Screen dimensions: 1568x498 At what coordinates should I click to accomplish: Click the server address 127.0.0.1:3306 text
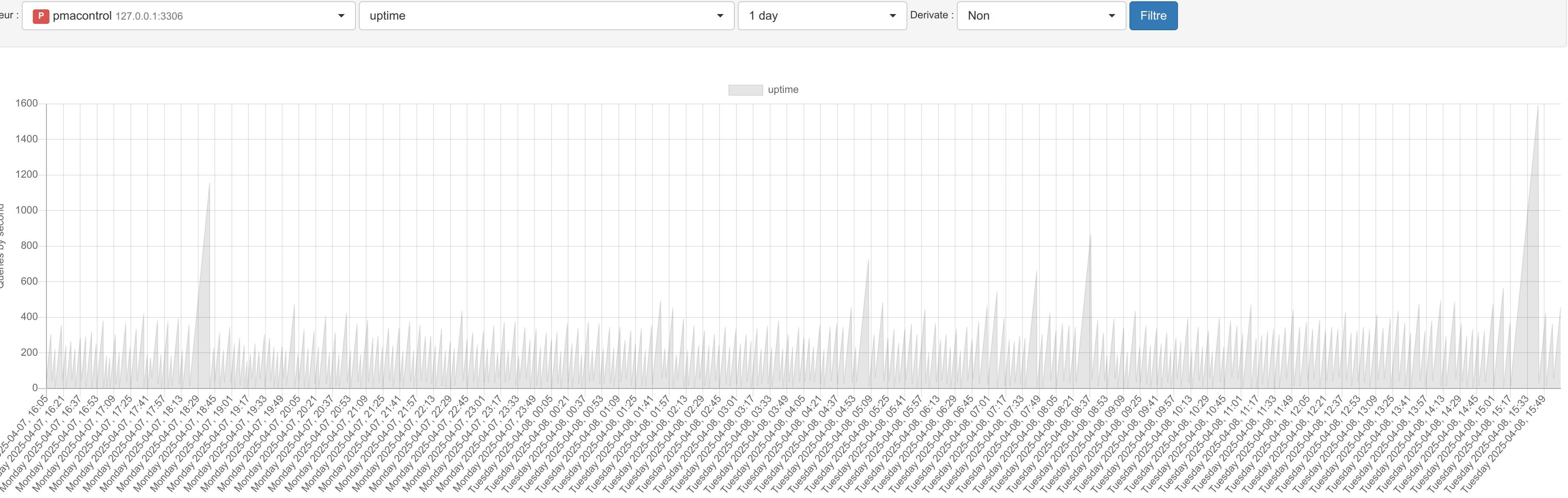tap(149, 17)
